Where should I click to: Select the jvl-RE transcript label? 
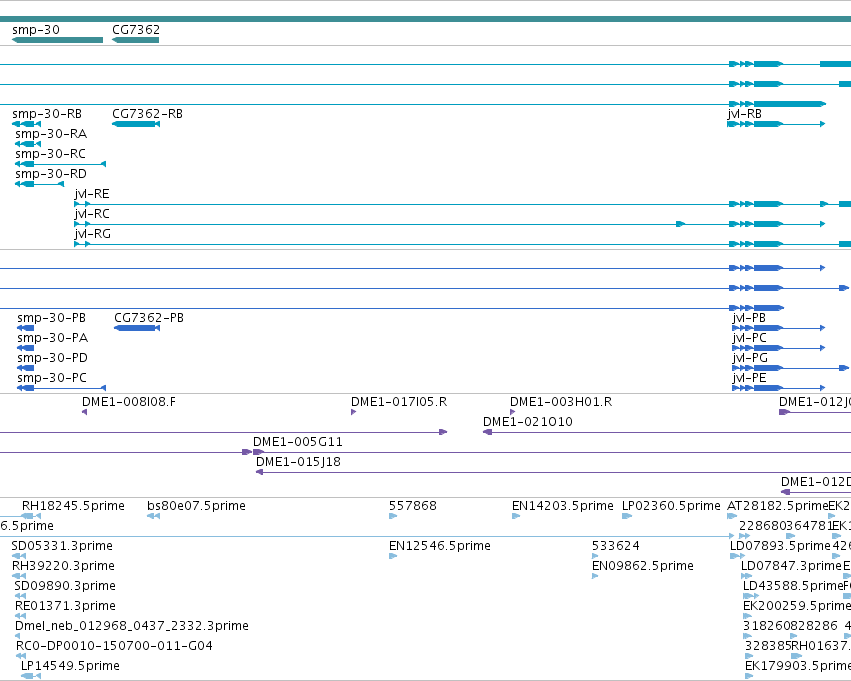pyautogui.click(x=92, y=194)
